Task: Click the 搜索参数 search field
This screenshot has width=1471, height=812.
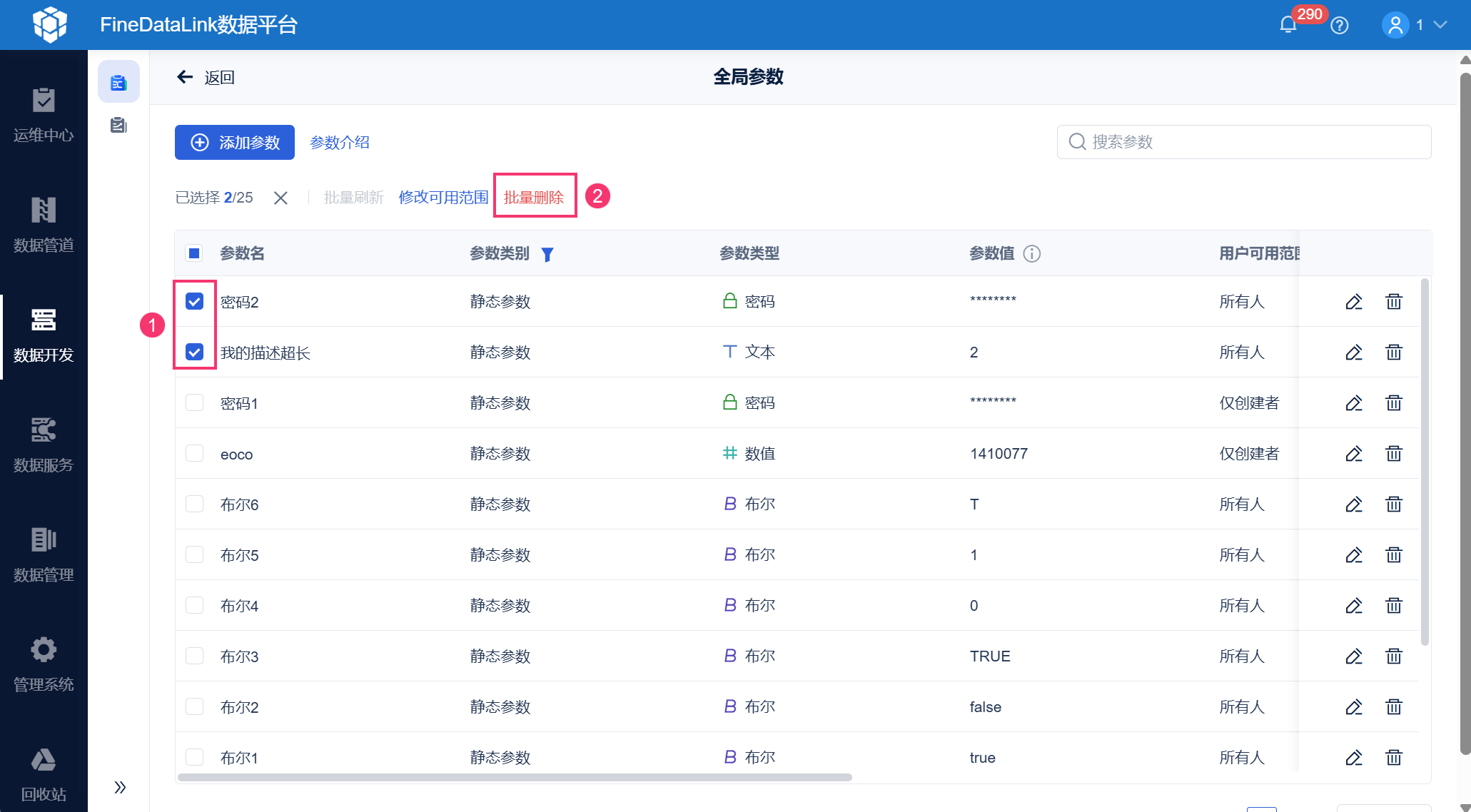Action: coord(1243,142)
